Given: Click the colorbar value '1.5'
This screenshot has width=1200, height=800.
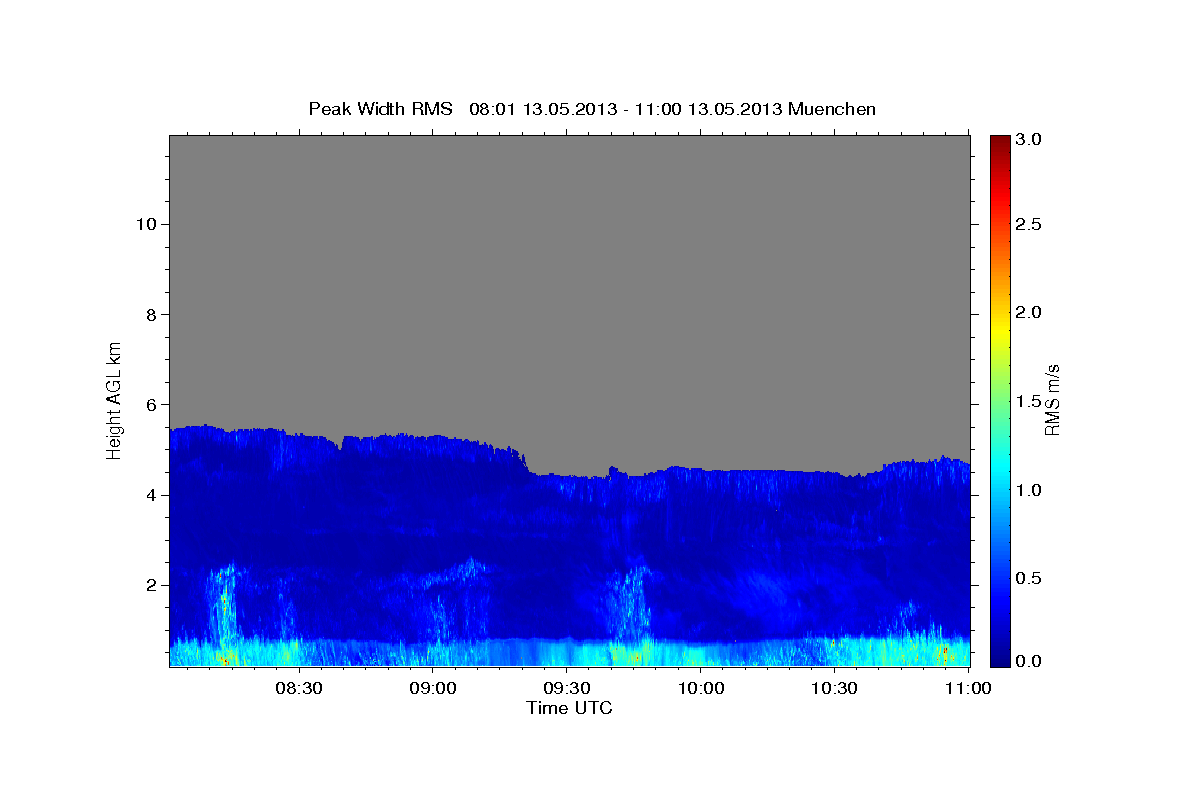Looking at the screenshot, I should pyautogui.click(x=1029, y=401).
